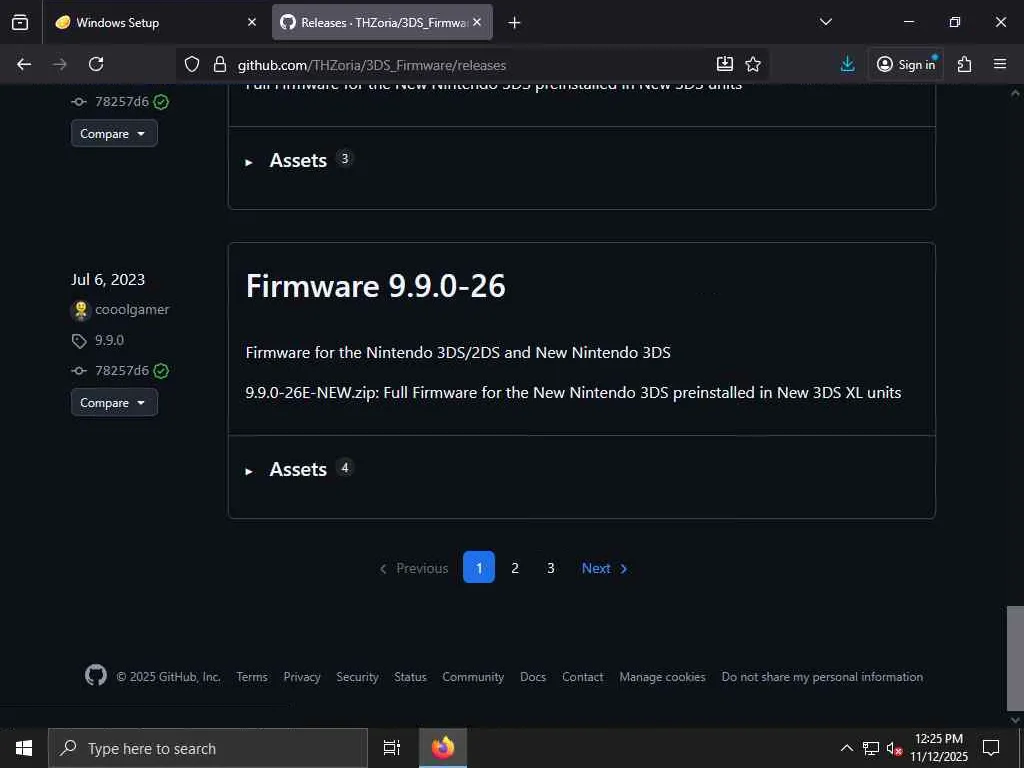Screen dimensions: 1024x768
Task: Click Manage cookies in footer
Action: click(x=662, y=677)
